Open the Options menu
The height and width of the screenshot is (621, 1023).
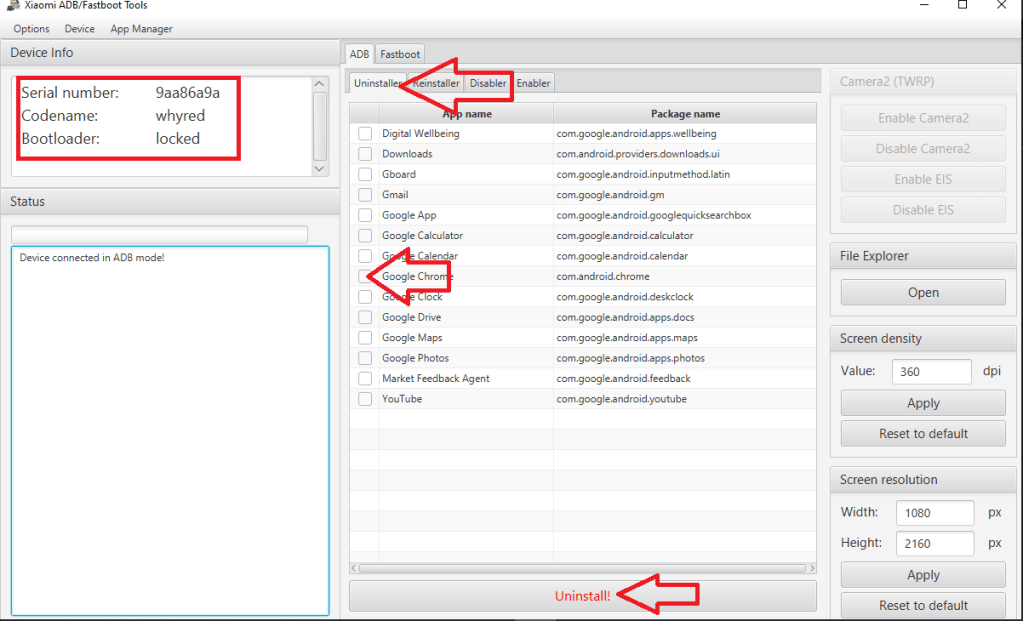coord(31,29)
